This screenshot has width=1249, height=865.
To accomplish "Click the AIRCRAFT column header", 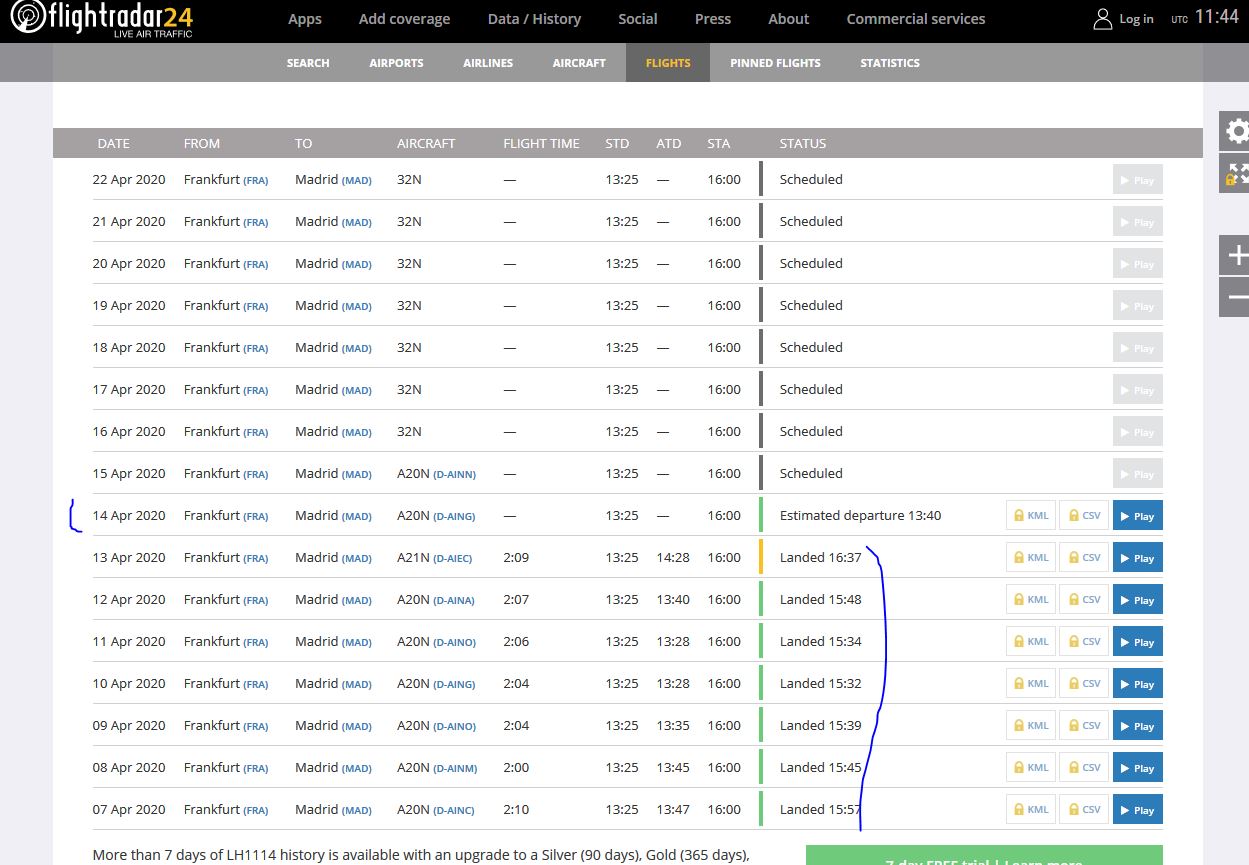I will (426, 143).
